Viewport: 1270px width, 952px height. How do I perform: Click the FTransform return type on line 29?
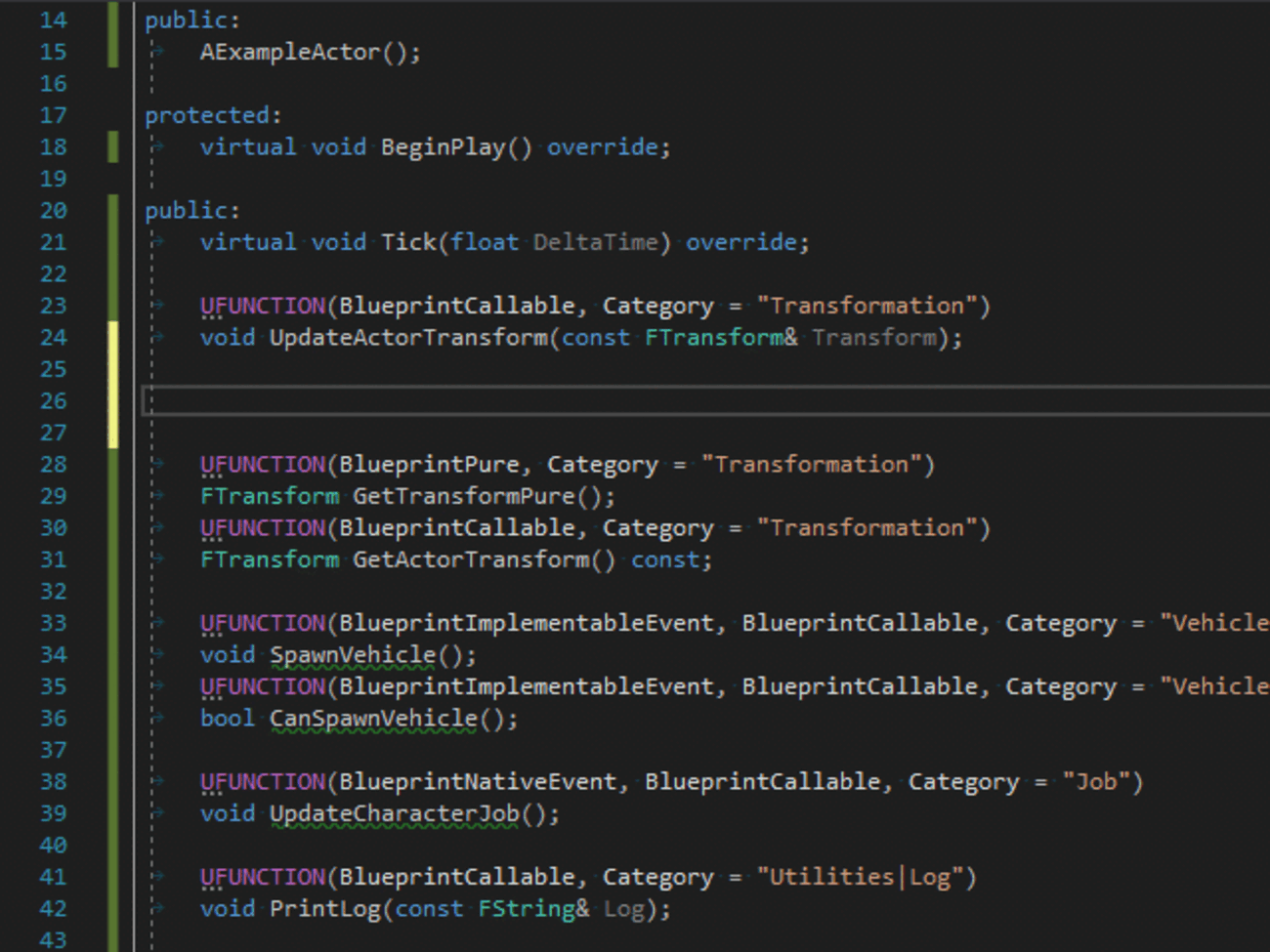click(x=270, y=496)
